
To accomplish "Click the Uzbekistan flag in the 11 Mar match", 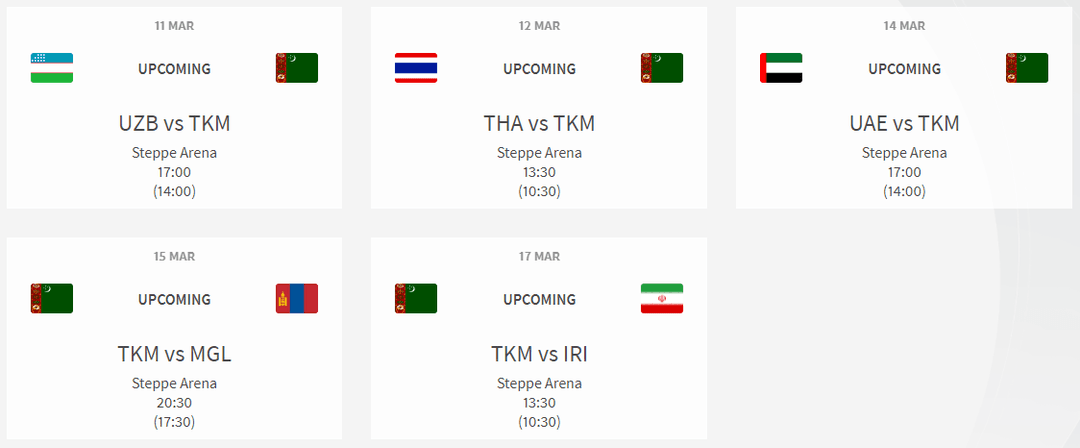I will point(52,68).
